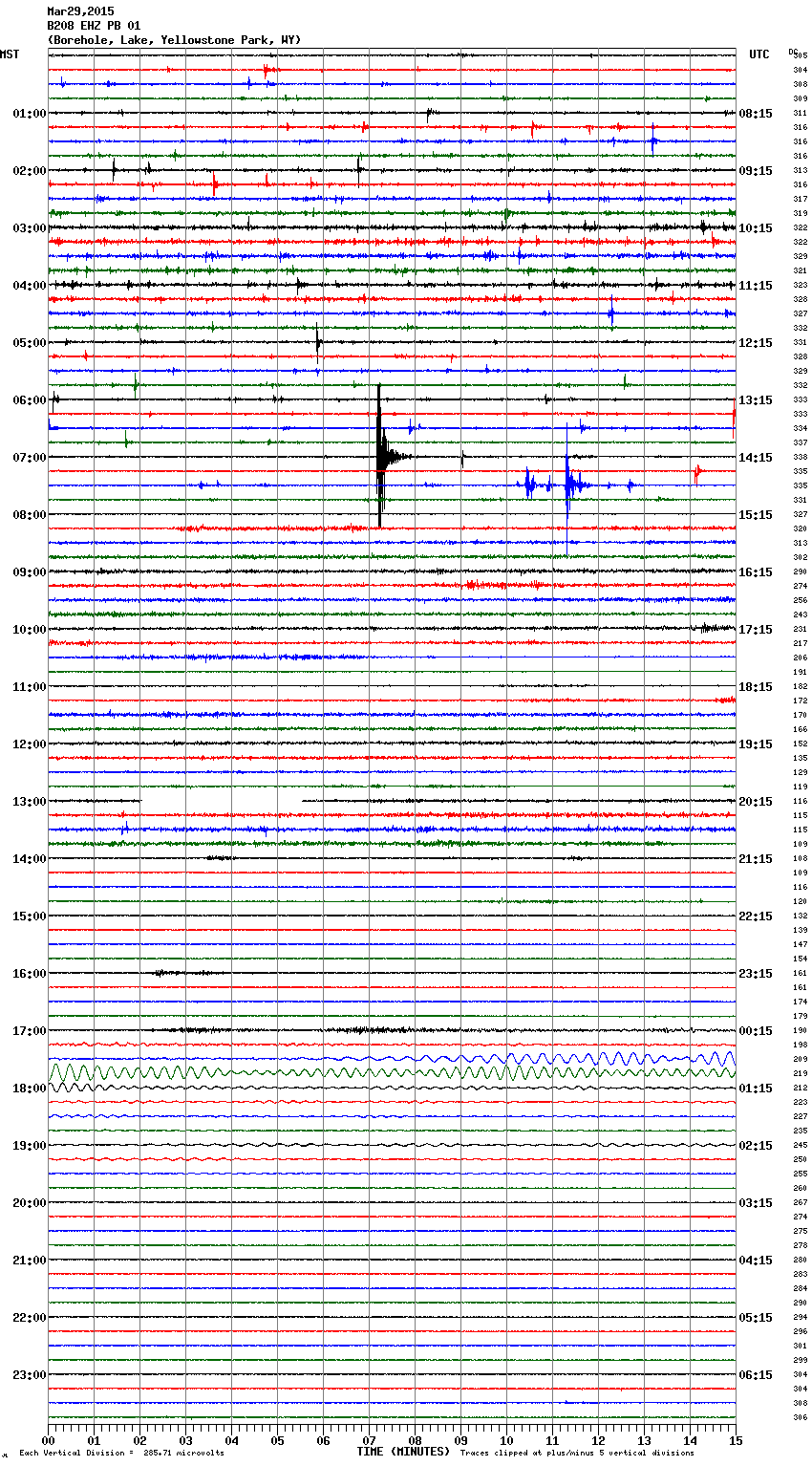Click the 15:15 UTC time label
Viewport: 812px width, 1466px height.
coord(756,515)
